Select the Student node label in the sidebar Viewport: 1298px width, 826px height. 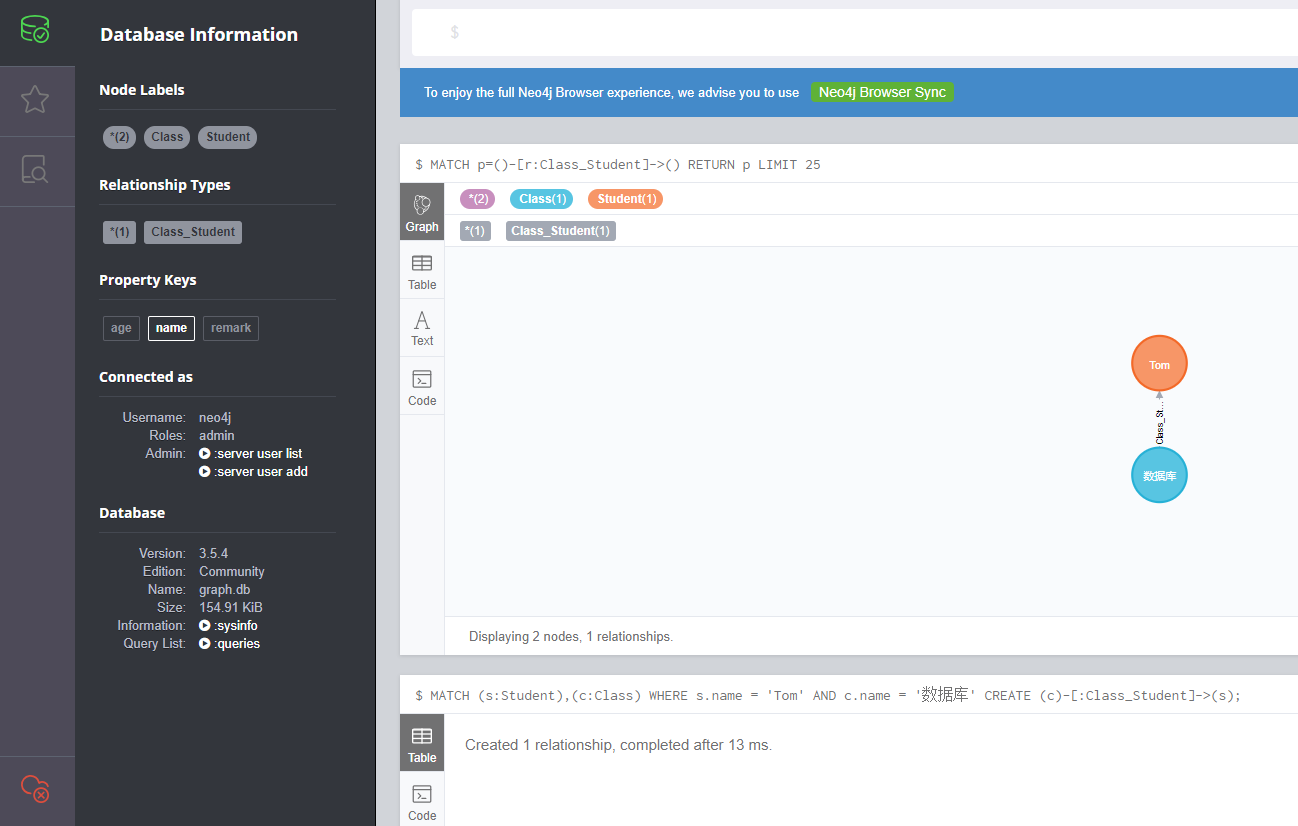(227, 137)
